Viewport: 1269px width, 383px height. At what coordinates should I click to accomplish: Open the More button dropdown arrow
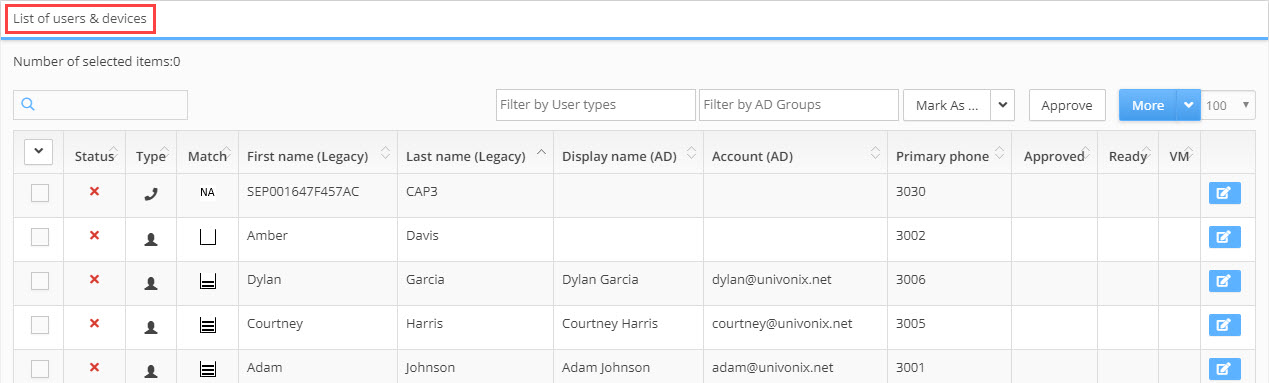click(1188, 105)
